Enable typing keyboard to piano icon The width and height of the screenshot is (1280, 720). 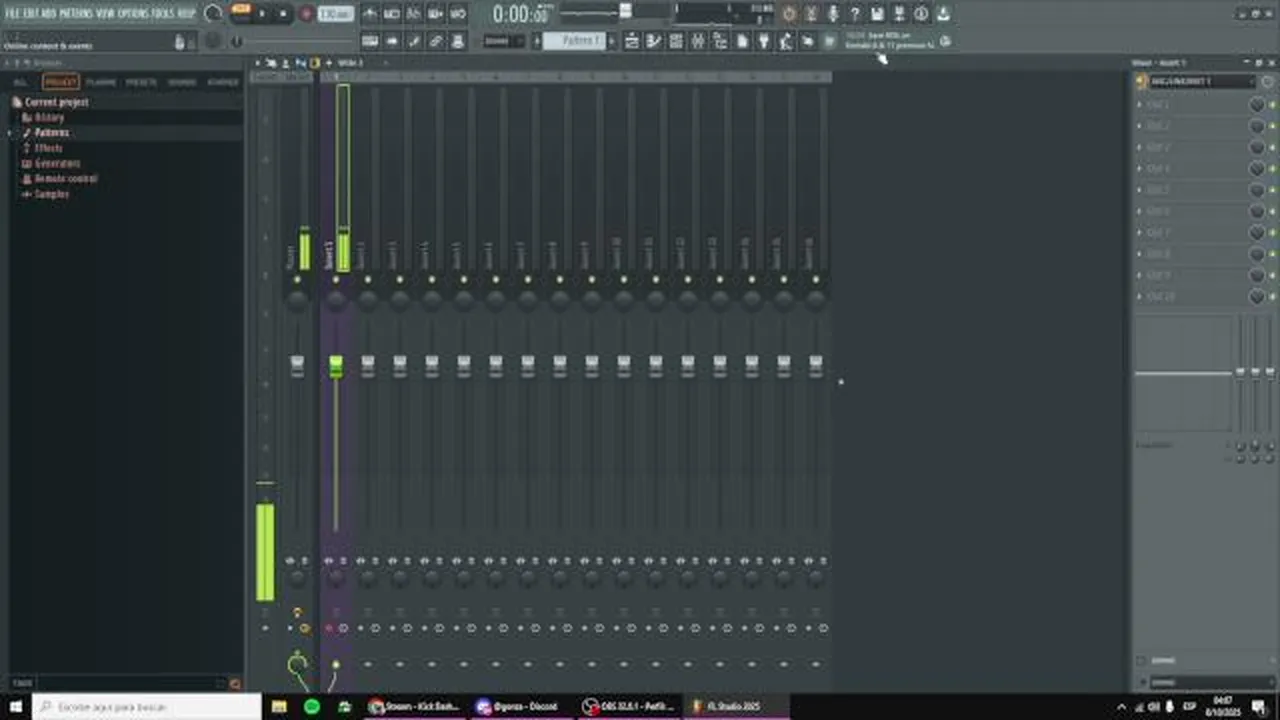coord(370,41)
